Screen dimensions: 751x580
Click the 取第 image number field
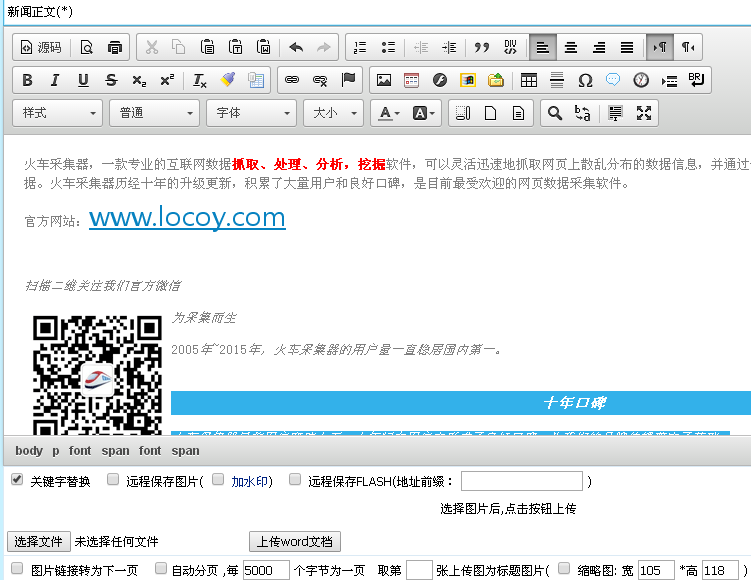tap(419, 570)
